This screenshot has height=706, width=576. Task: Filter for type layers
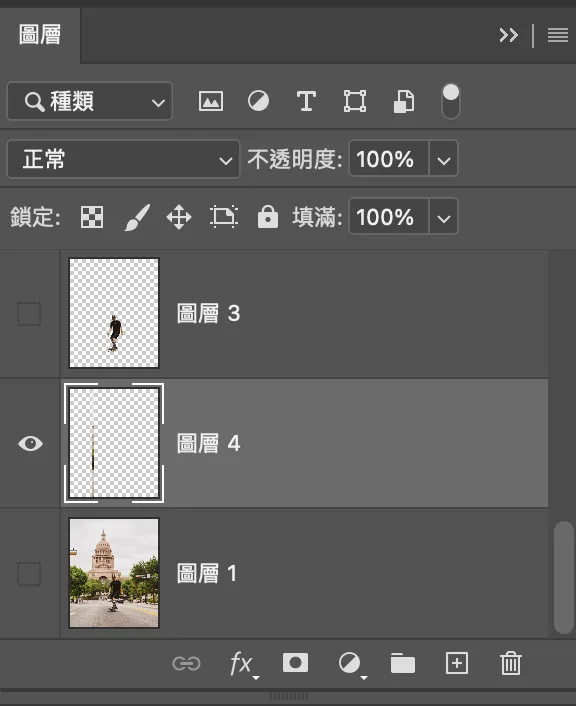tap(306, 101)
